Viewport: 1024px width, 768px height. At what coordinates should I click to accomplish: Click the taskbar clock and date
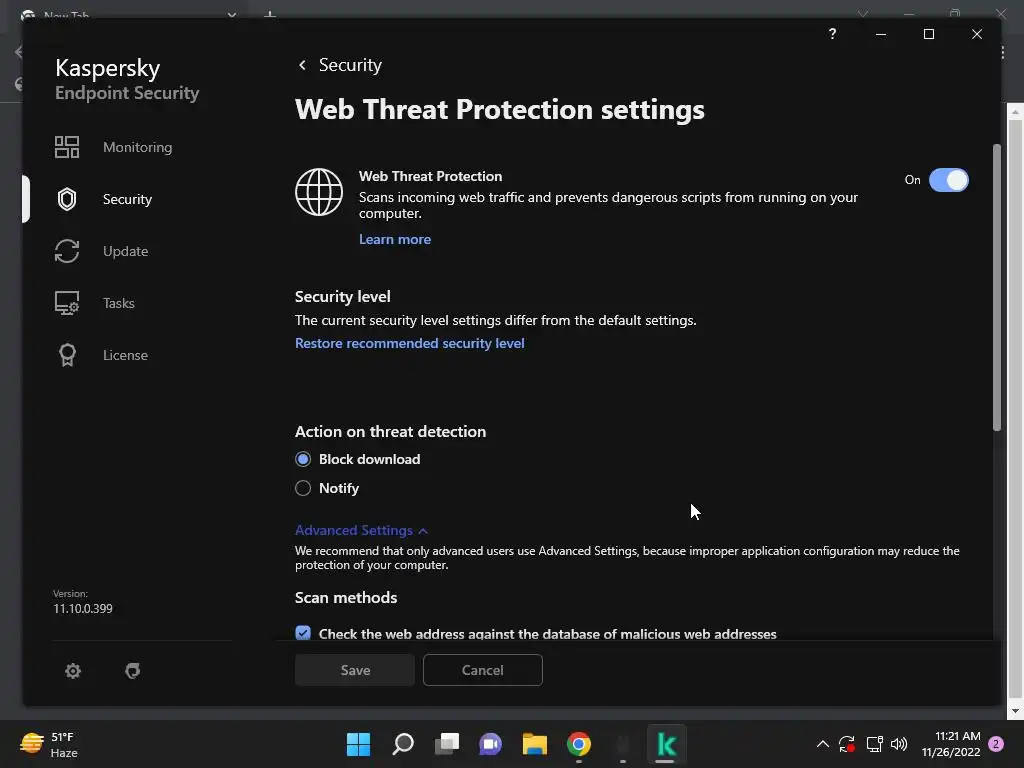951,744
